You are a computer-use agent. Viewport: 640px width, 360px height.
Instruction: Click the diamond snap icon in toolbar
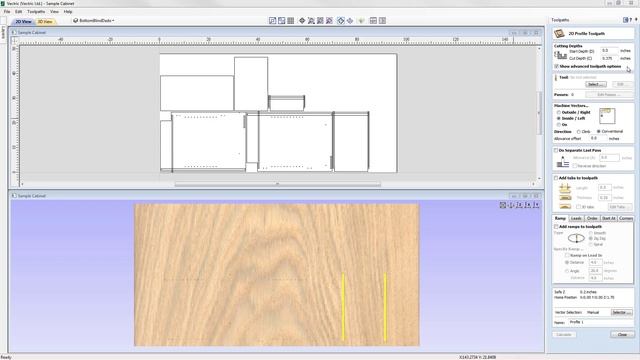302,20
